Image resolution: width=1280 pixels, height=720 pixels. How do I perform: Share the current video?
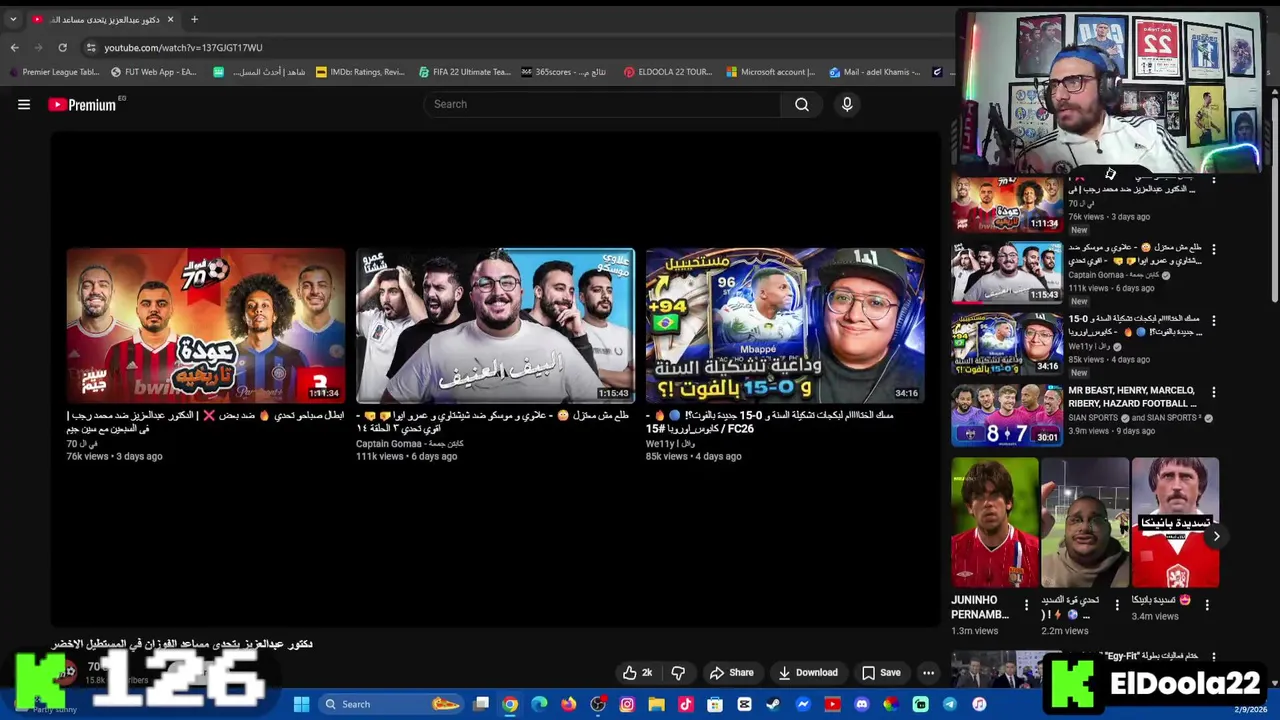tap(731, 673)
